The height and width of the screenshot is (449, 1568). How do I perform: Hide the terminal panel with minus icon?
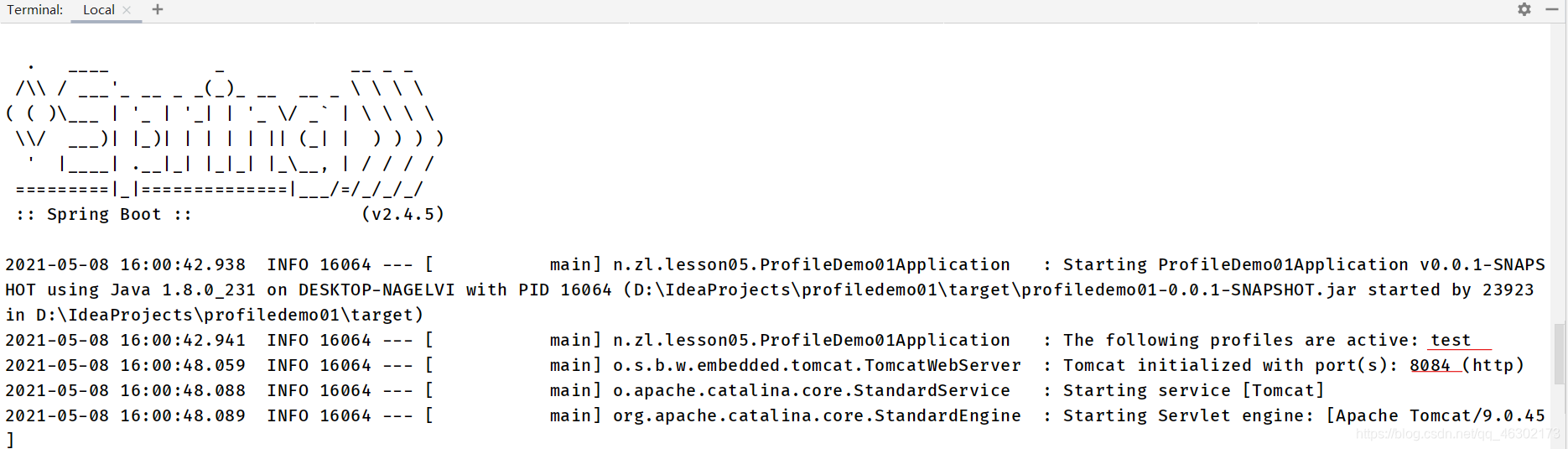1552,9
